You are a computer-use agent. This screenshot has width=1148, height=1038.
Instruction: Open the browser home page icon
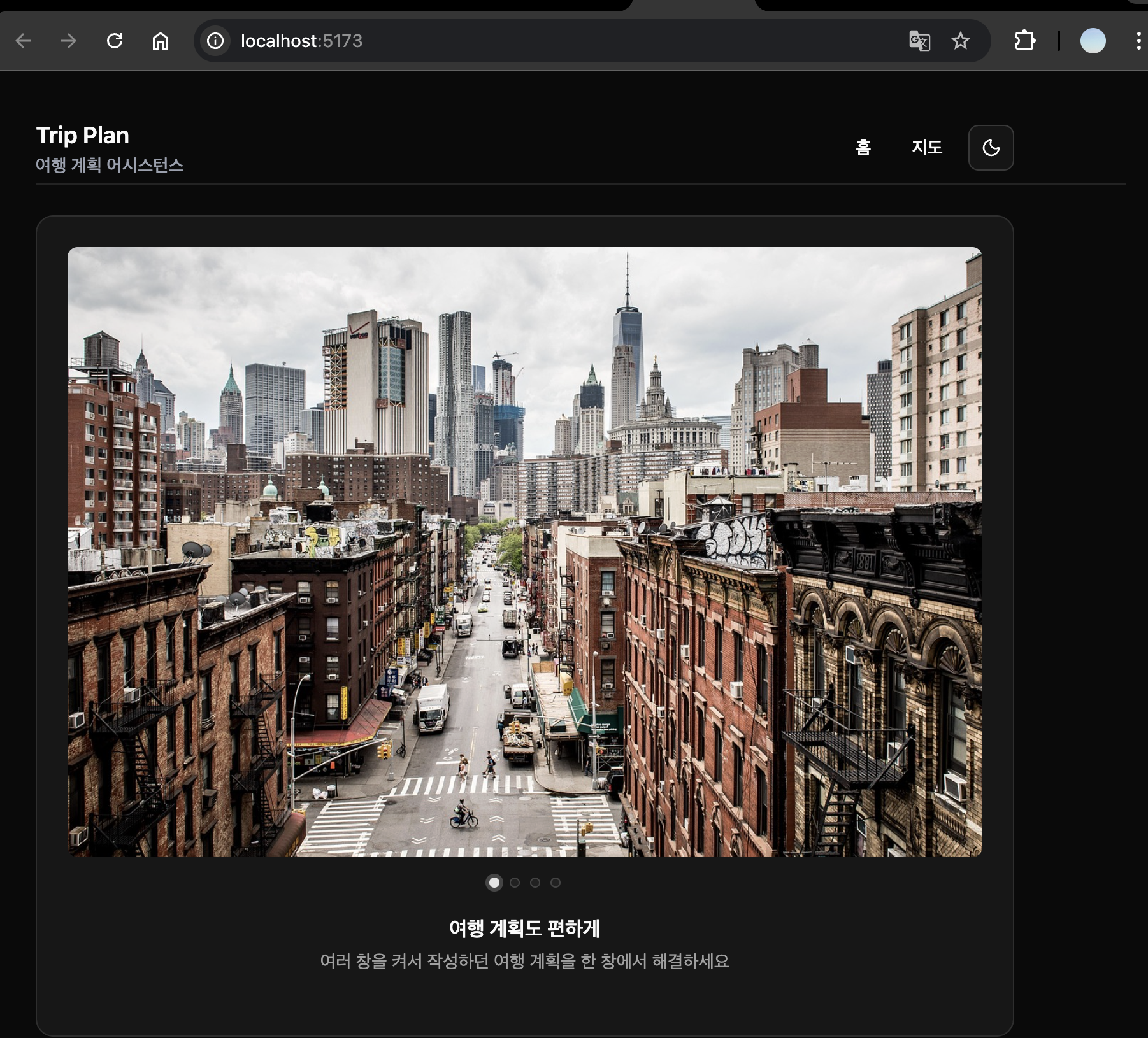coord(161,41)
